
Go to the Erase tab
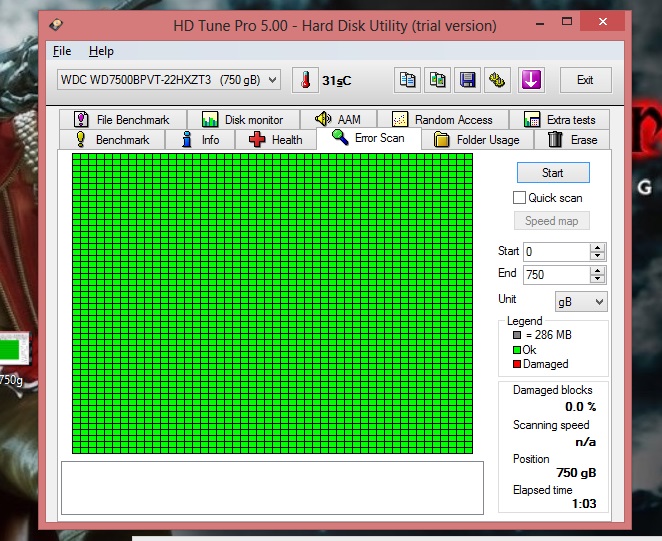pyautogui.click(x=573, y=140)
